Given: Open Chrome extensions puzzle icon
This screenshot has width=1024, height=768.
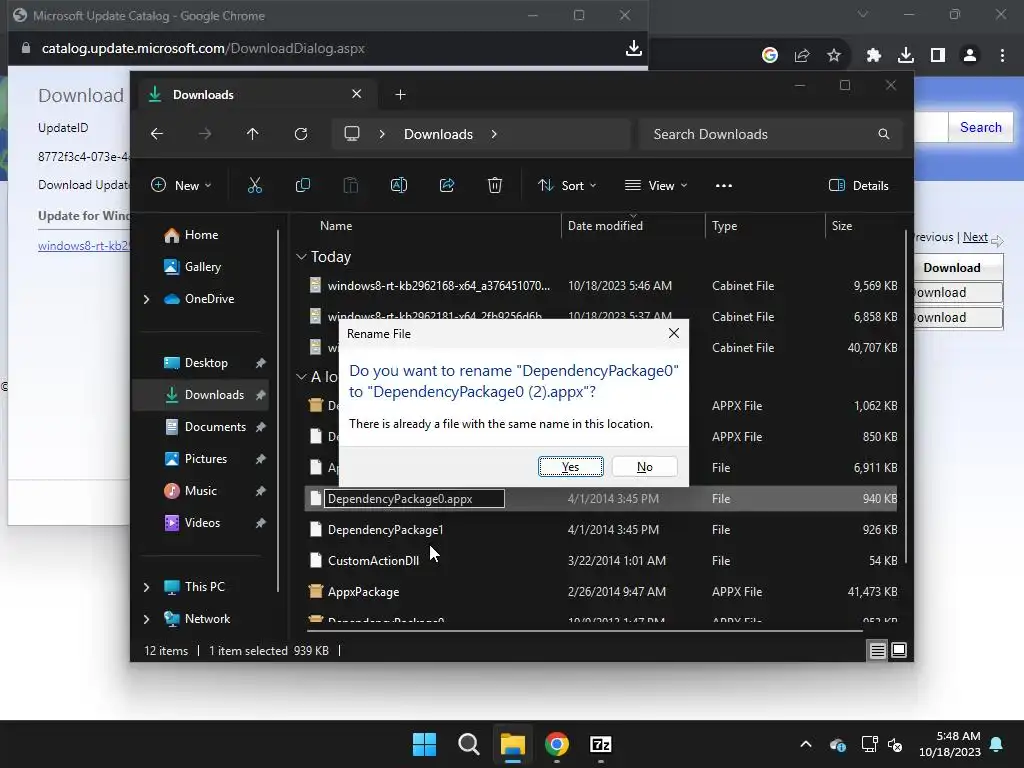Looking at the screenshot, I should [x=873, y=56].
